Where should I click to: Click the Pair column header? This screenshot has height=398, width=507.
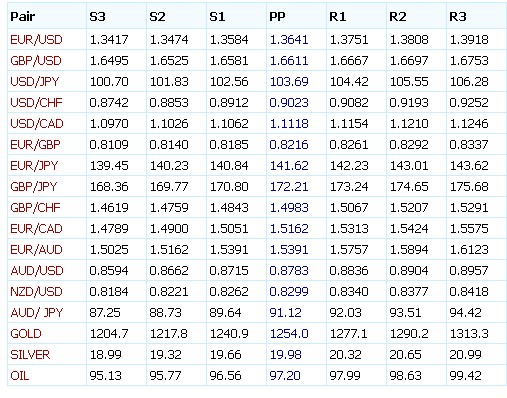23,17
